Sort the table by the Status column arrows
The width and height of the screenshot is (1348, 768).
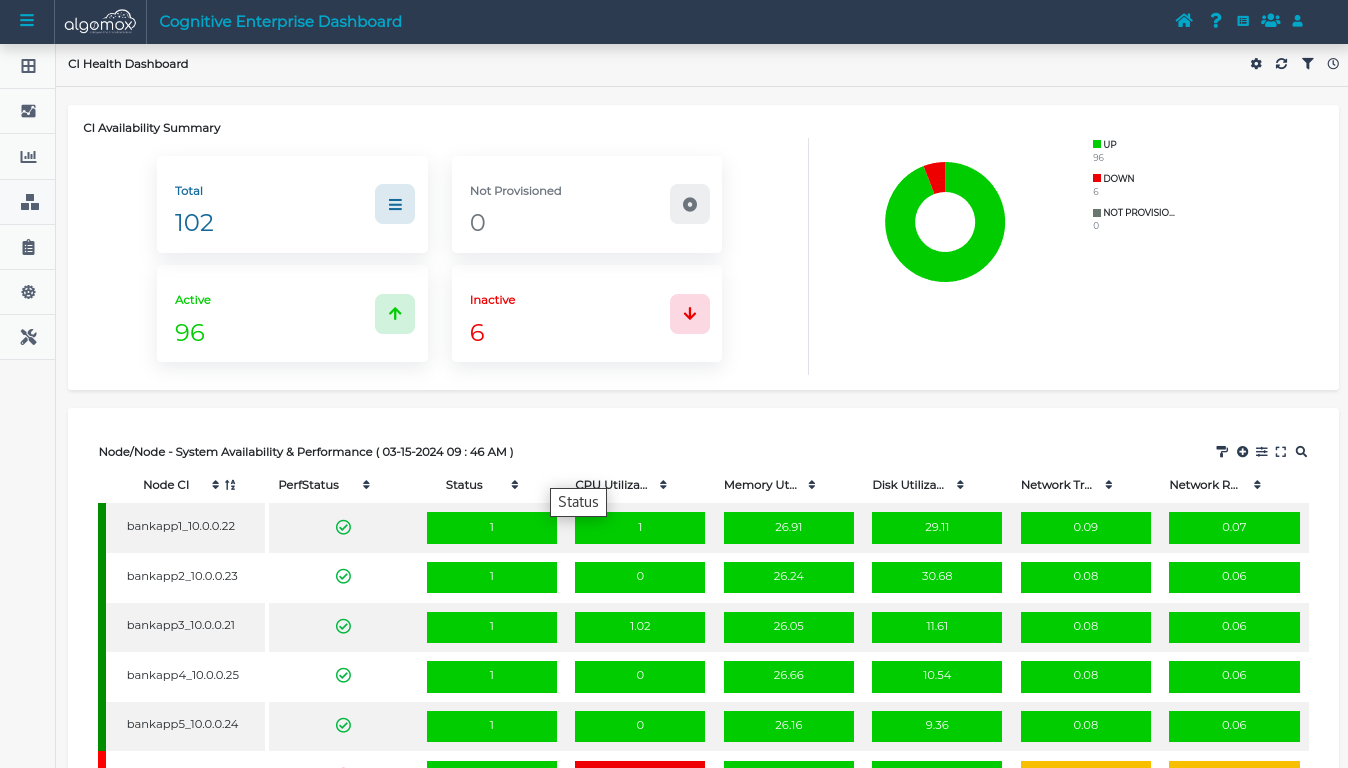pos(515,485)
